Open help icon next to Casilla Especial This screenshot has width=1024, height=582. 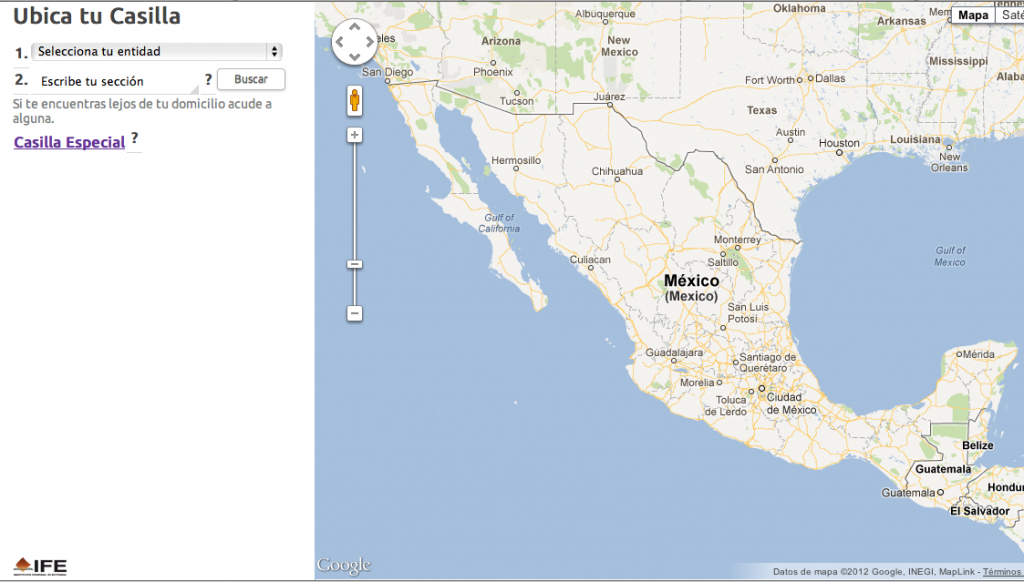(134, 138)
